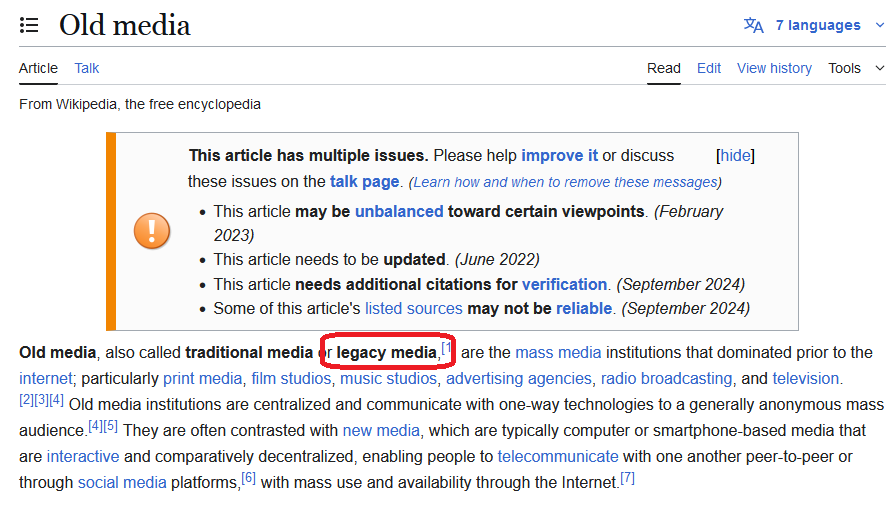Expand the Tools menu chevron
This screenshot has width=894, height=508.
[x=880, y=68]
